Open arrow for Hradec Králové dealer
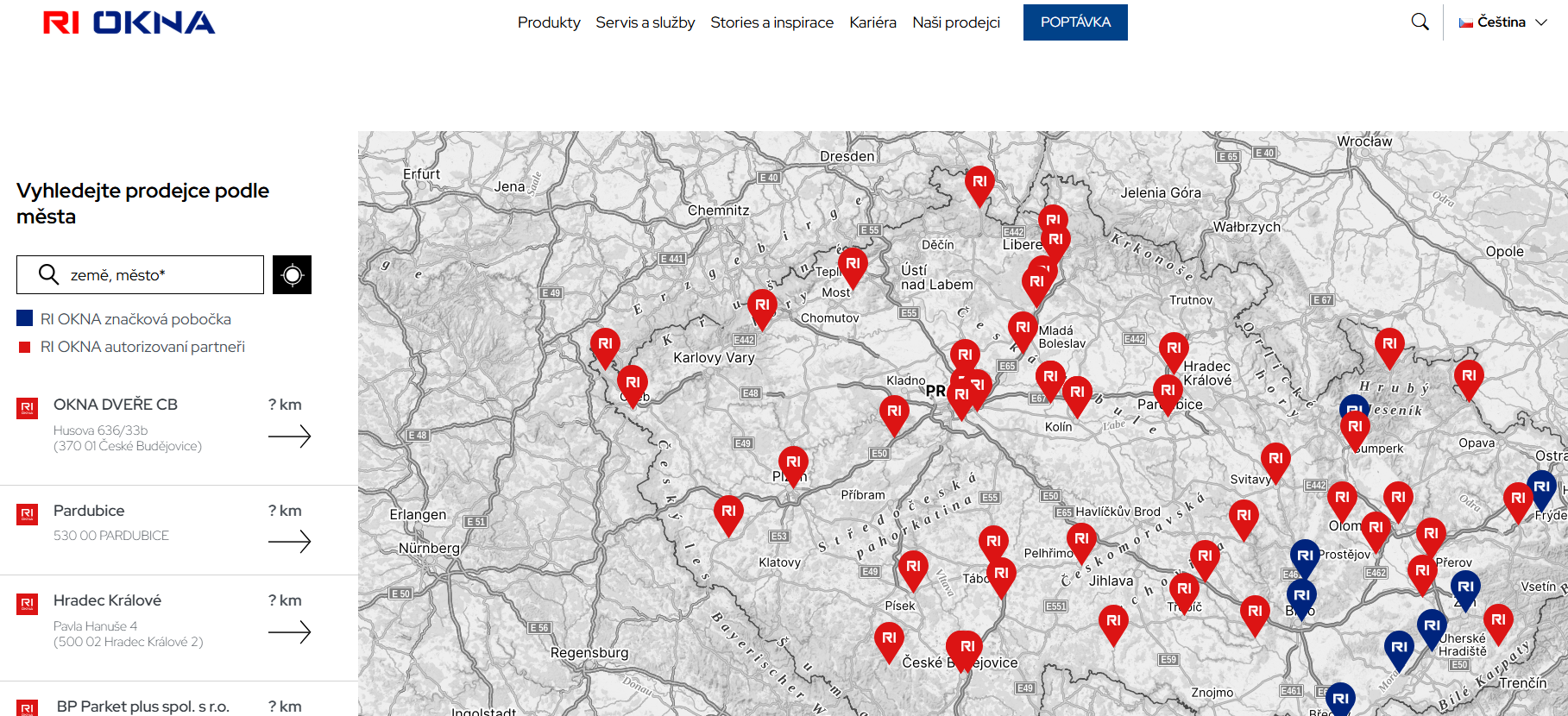The height and width of the screenshot is (716, 1568). [x=289, y=632]
